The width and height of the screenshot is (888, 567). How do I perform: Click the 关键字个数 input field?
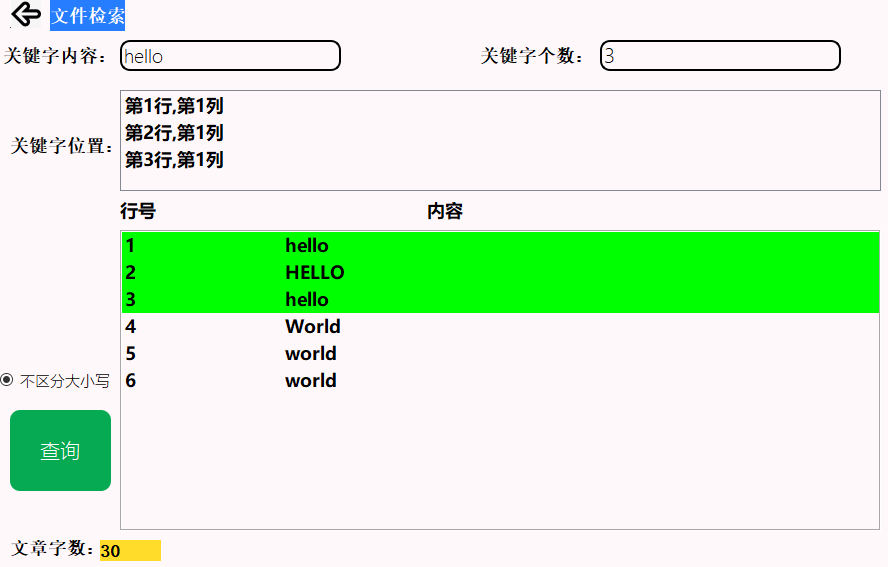coord(720,56)
